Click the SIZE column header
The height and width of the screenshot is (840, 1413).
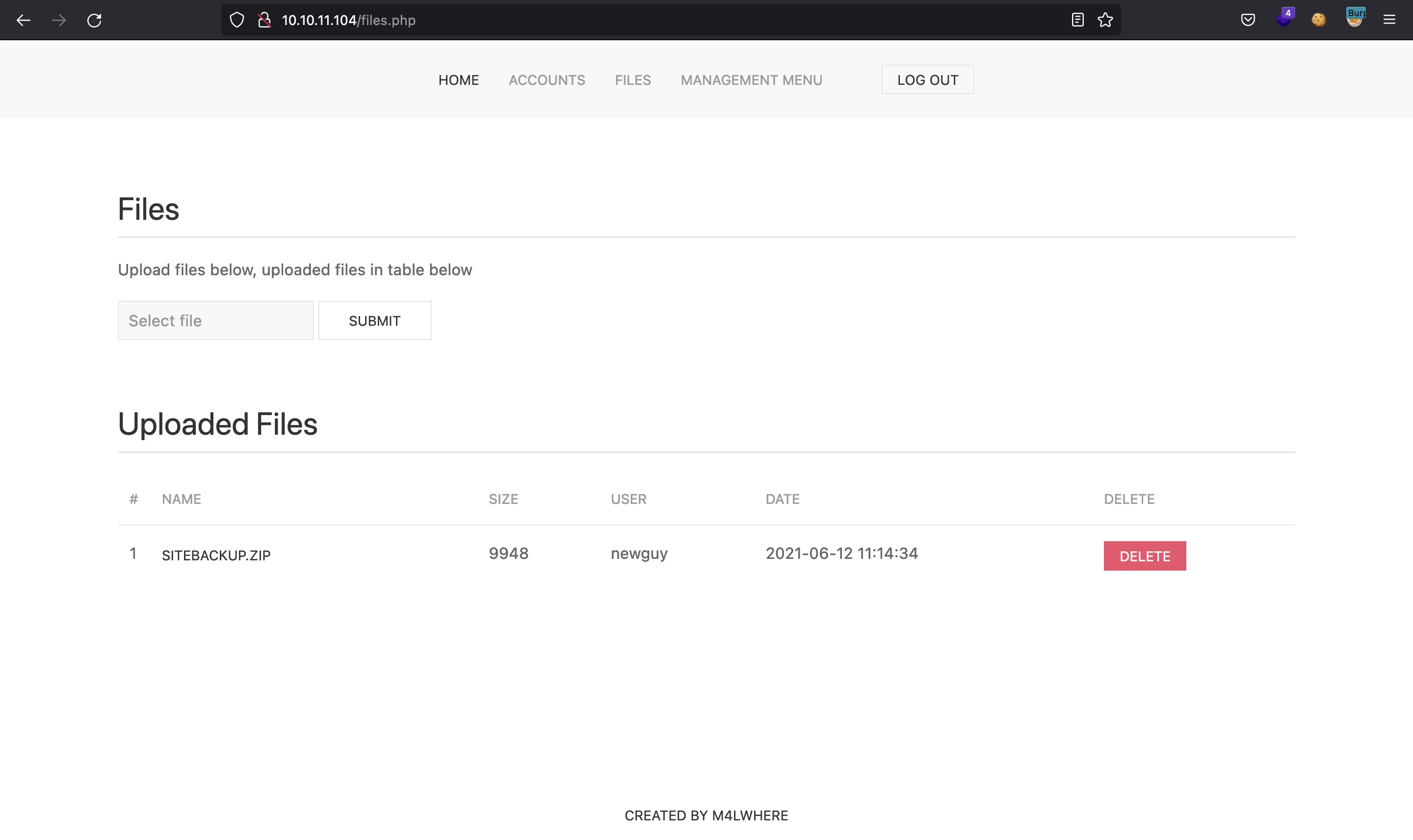point(503,499)
